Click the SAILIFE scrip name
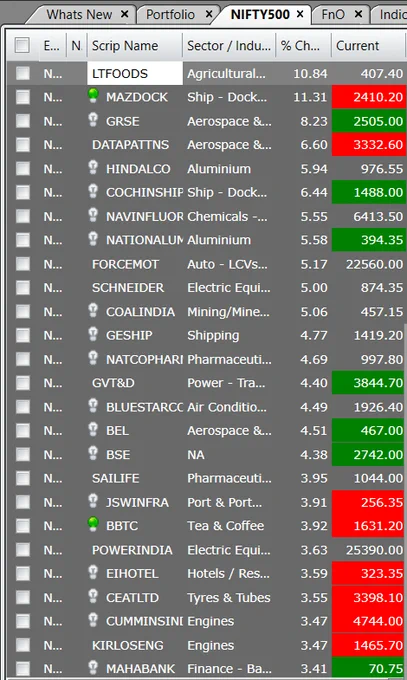407x680 pixels. tap(115, 478)
